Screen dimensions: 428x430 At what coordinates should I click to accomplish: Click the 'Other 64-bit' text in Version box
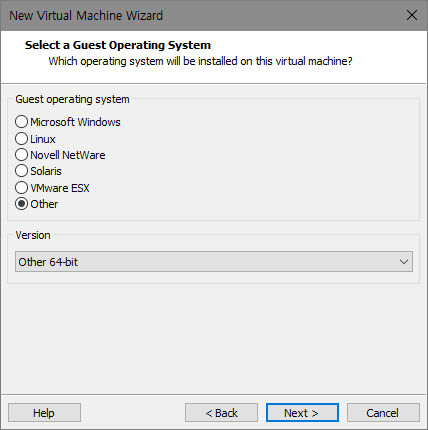[48, 262]
